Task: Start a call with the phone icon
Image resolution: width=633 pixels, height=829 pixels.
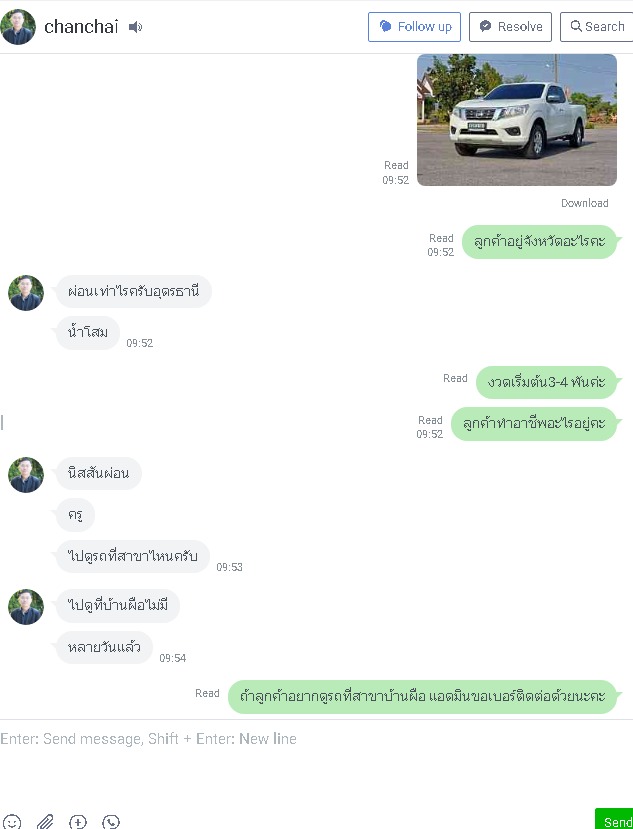Action: pos(111,822)
